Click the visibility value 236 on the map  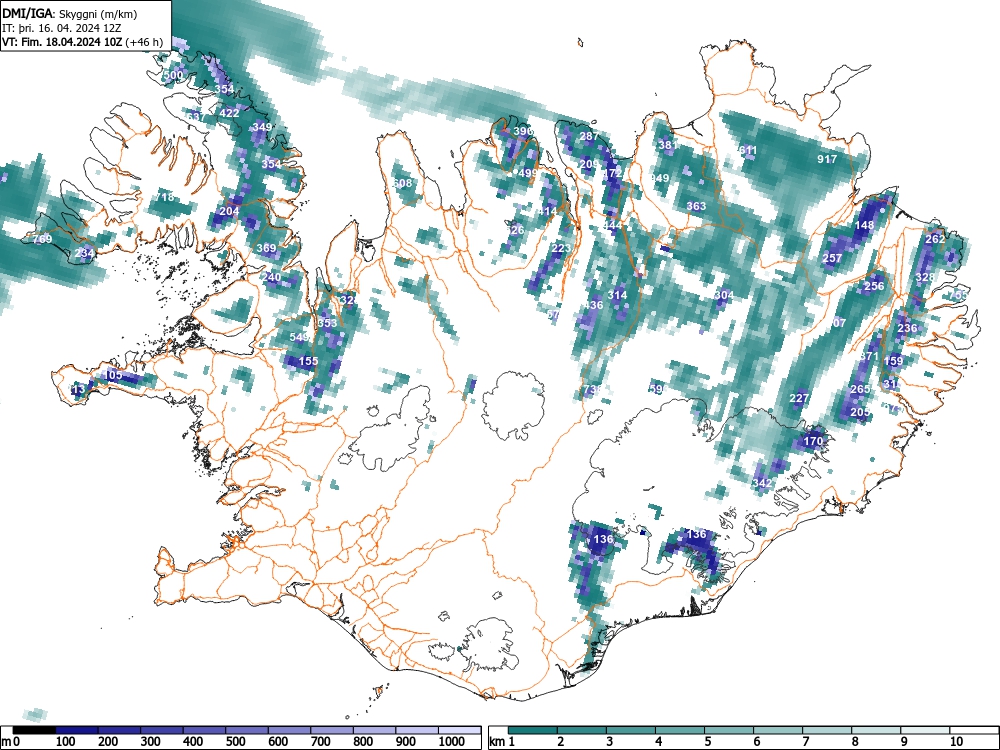point(907,328)
